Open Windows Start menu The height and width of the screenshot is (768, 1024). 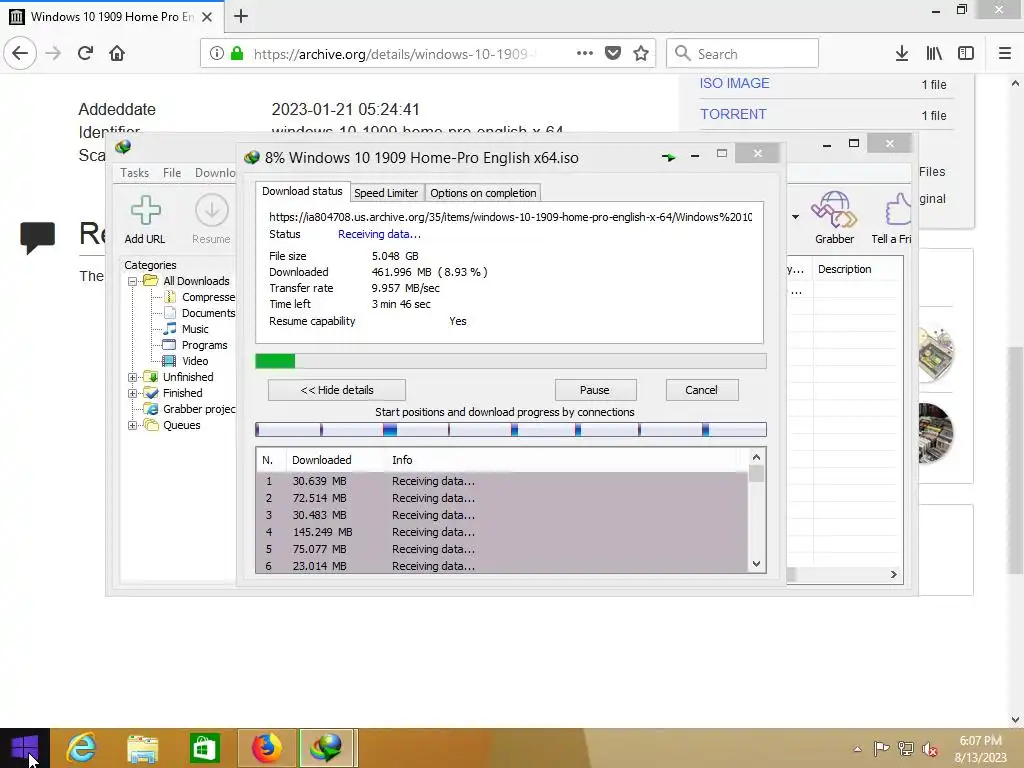(25, 748)
